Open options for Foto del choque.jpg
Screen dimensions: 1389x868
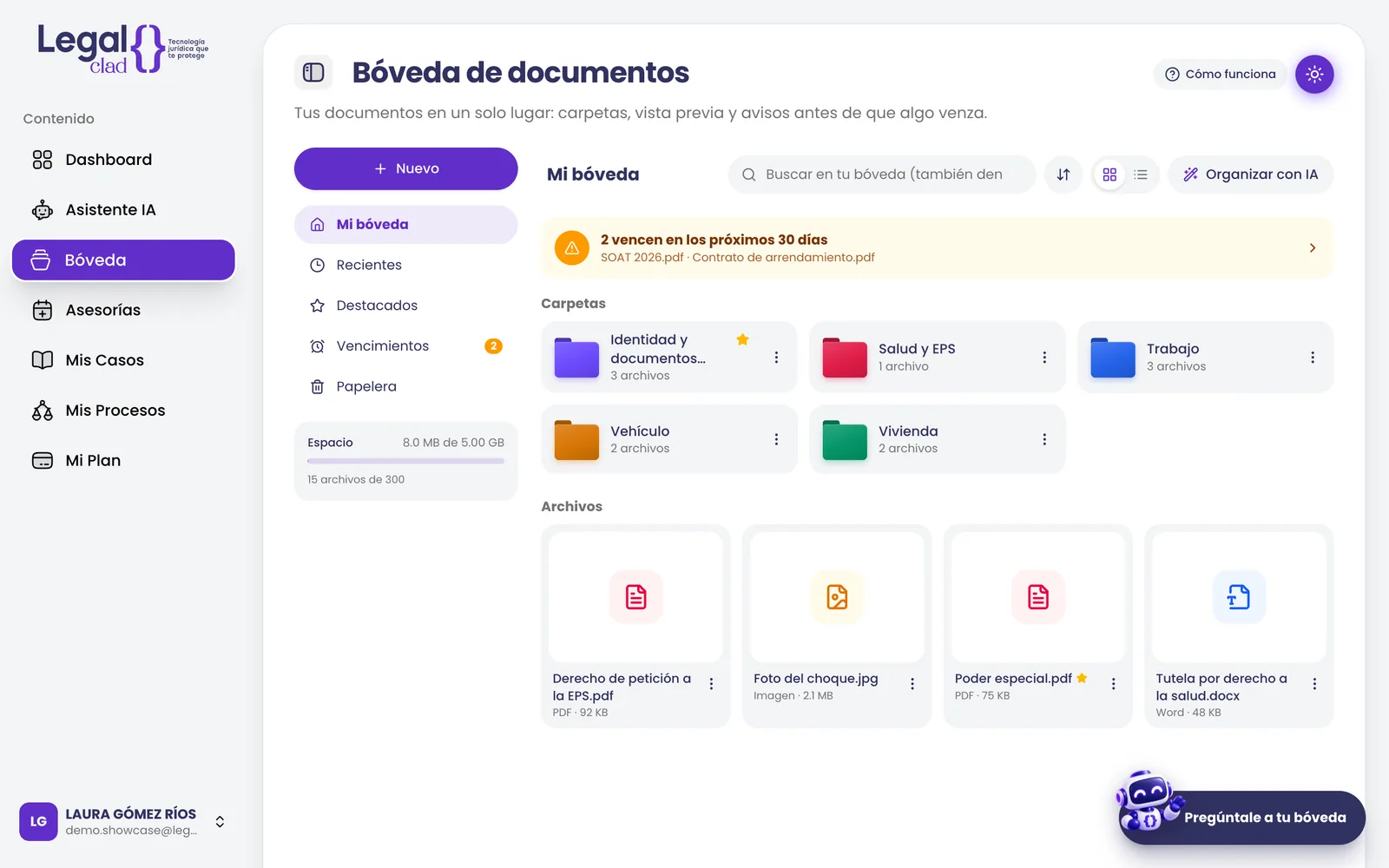point(912,684)
